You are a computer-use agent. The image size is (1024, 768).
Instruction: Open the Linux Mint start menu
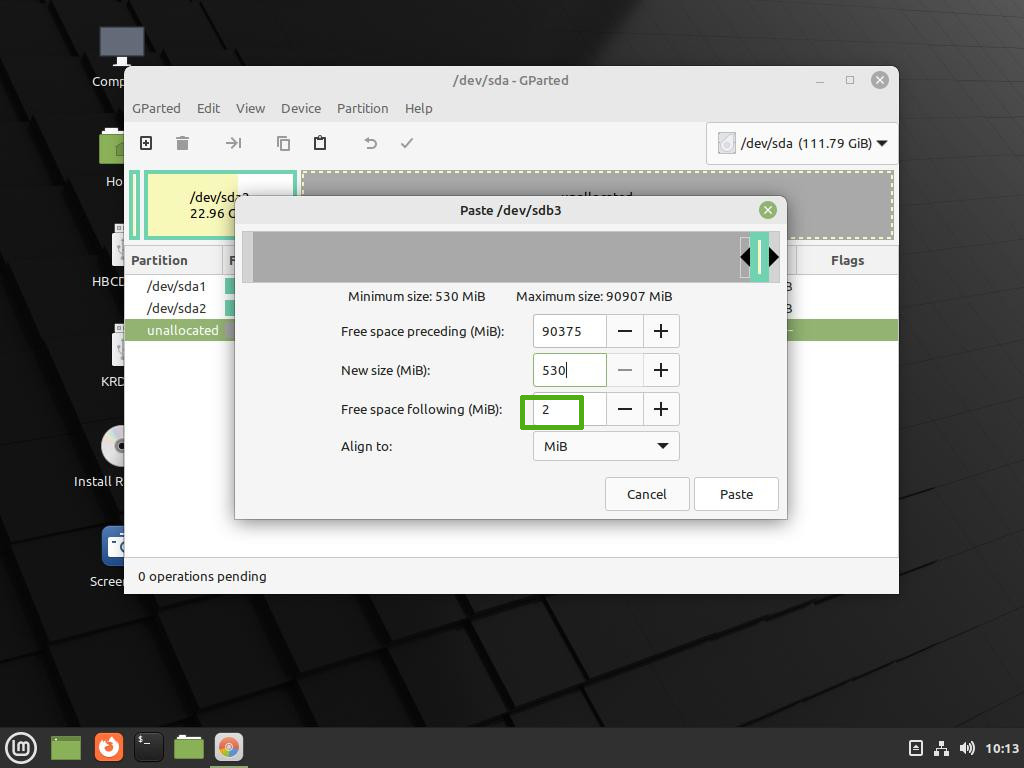point(21,746)
